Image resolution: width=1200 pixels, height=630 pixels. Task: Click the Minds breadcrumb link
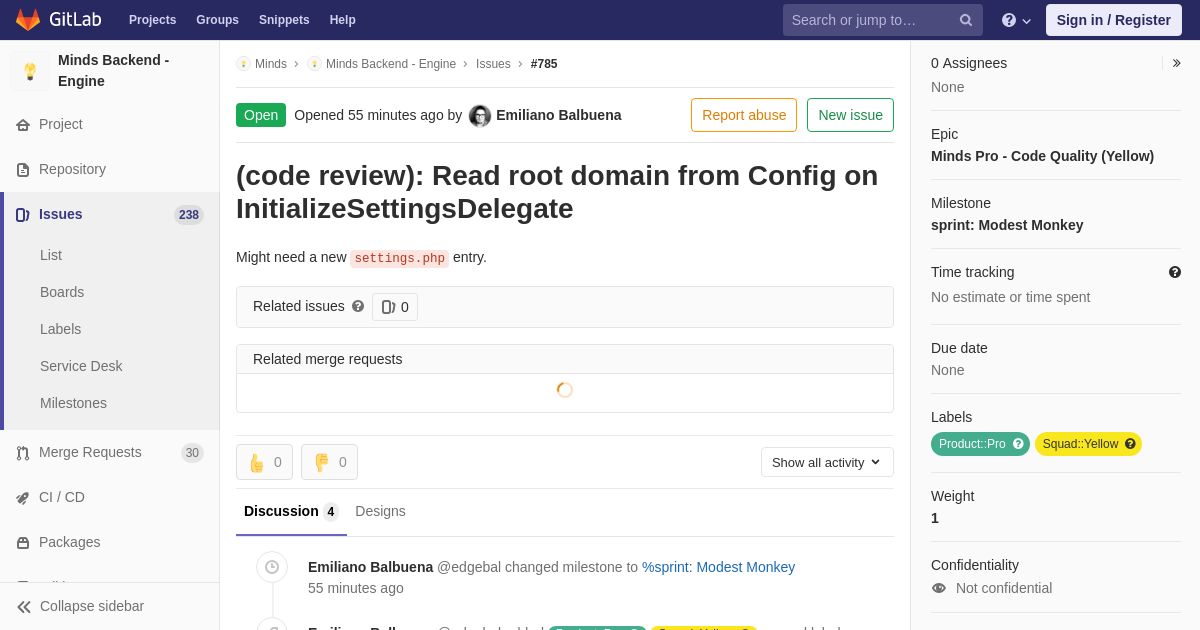(x=271, y=64)
